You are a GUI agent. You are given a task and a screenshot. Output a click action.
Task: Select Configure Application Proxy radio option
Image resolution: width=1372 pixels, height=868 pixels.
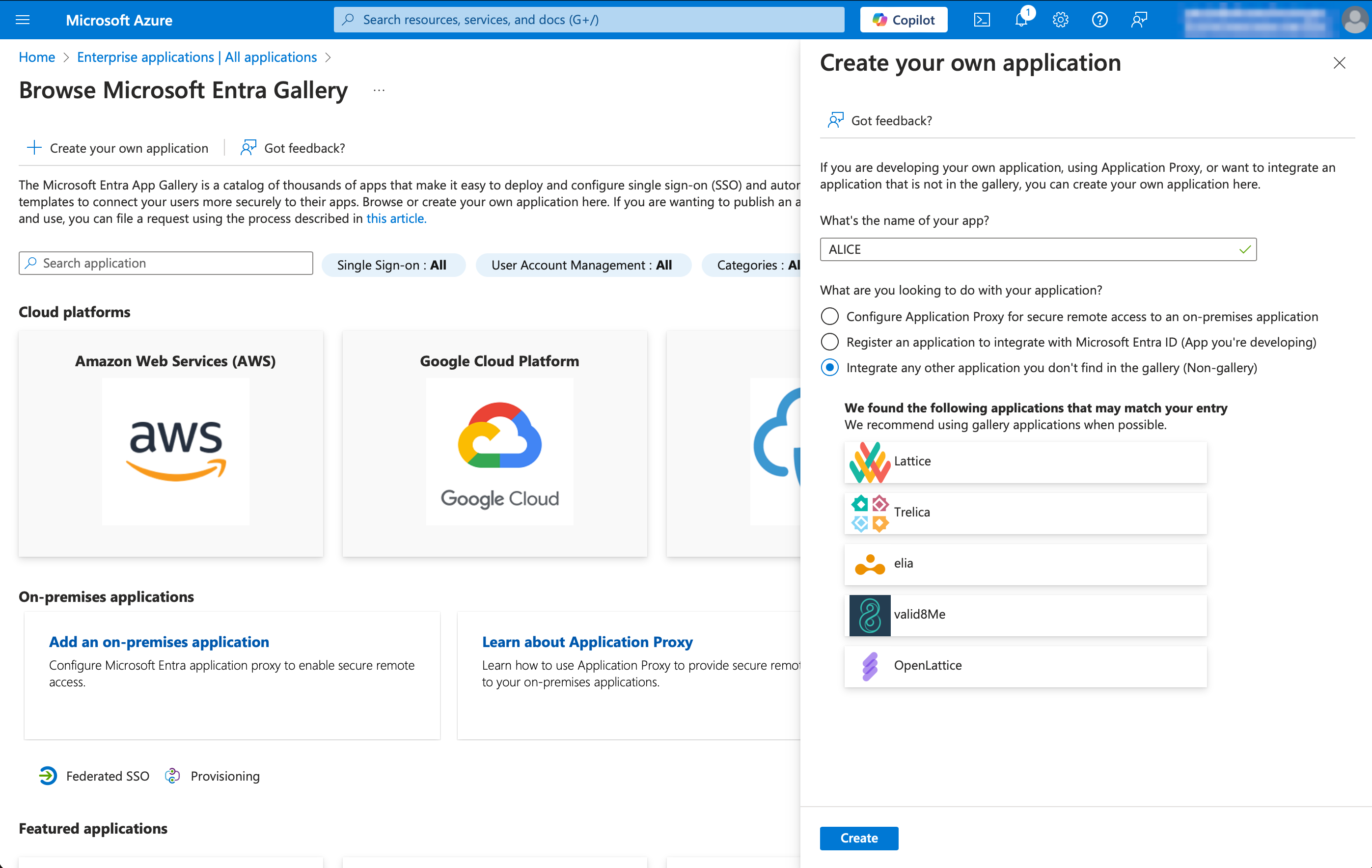click(x=829, y=316)
